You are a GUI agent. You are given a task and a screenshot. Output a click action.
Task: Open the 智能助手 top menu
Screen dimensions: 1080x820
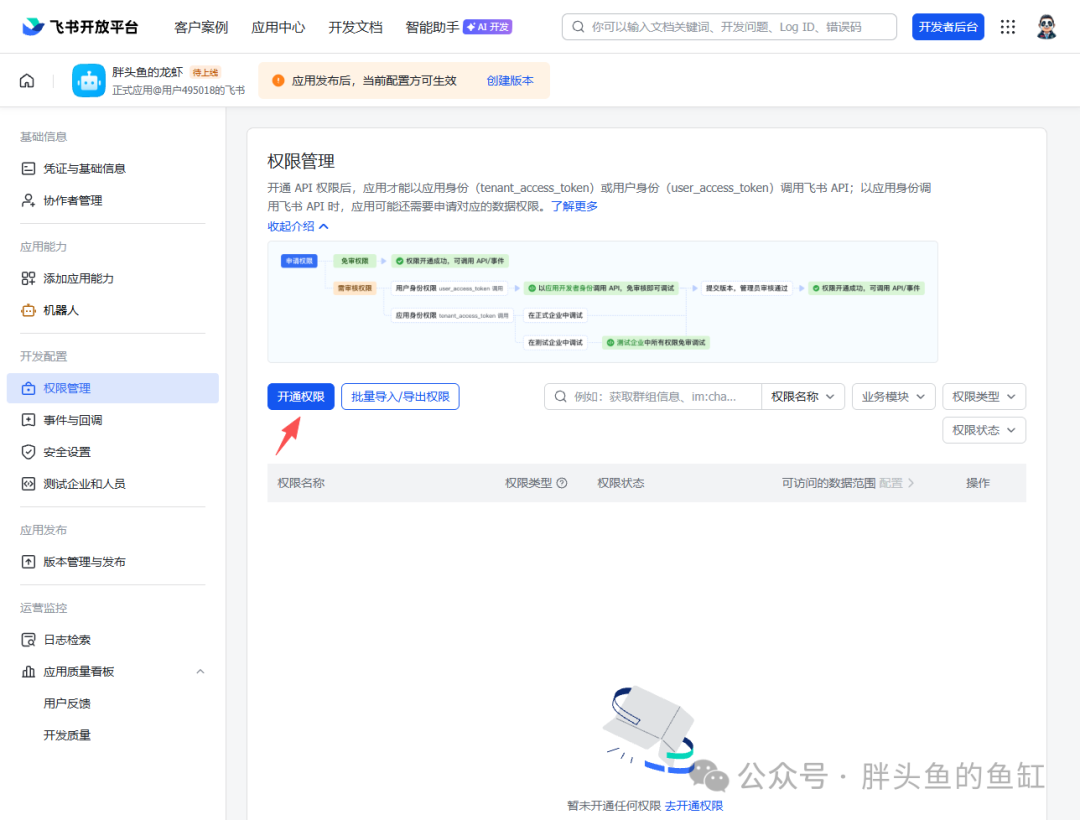point(432,27)
